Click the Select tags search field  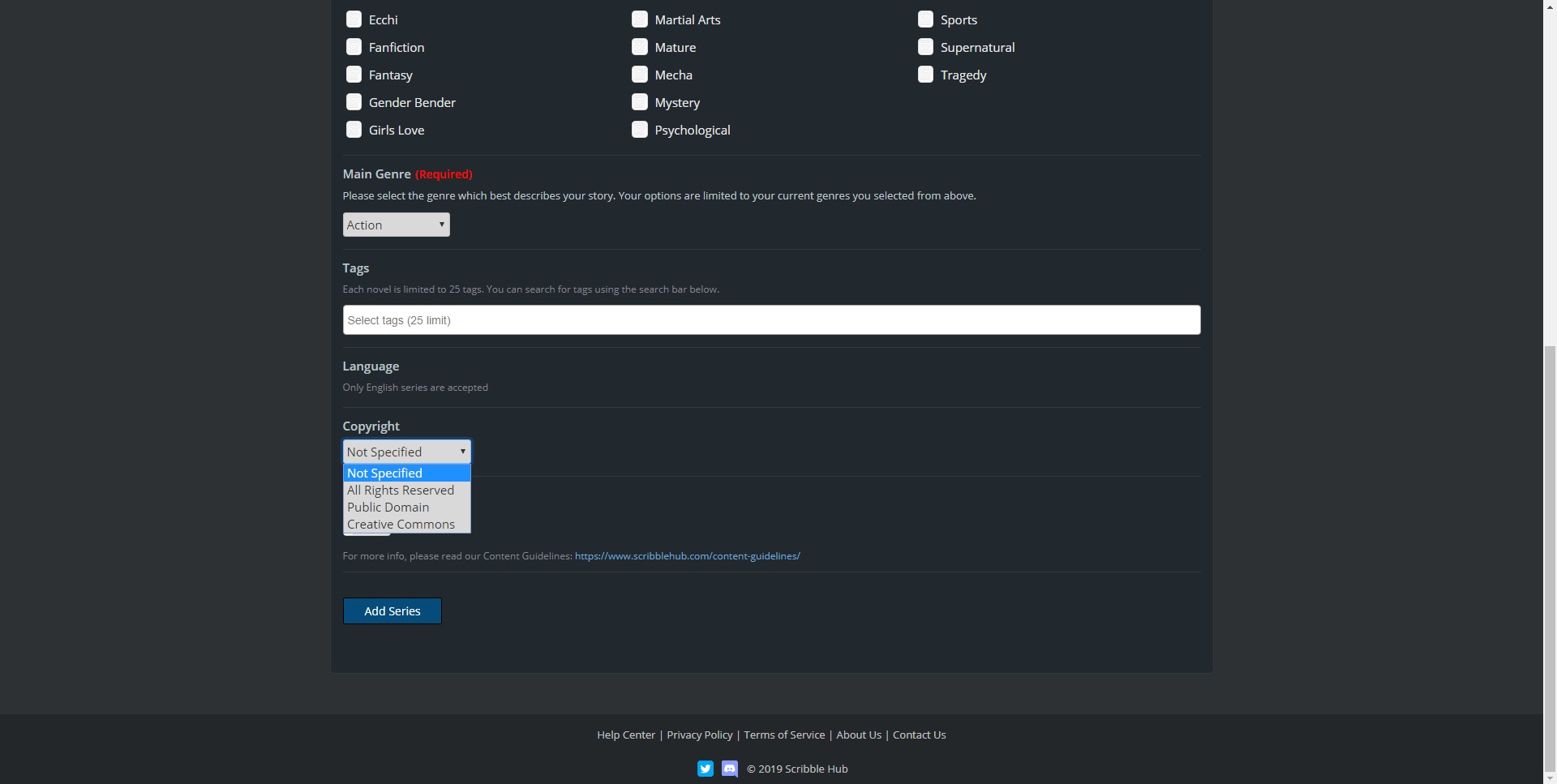coord(770,320)
